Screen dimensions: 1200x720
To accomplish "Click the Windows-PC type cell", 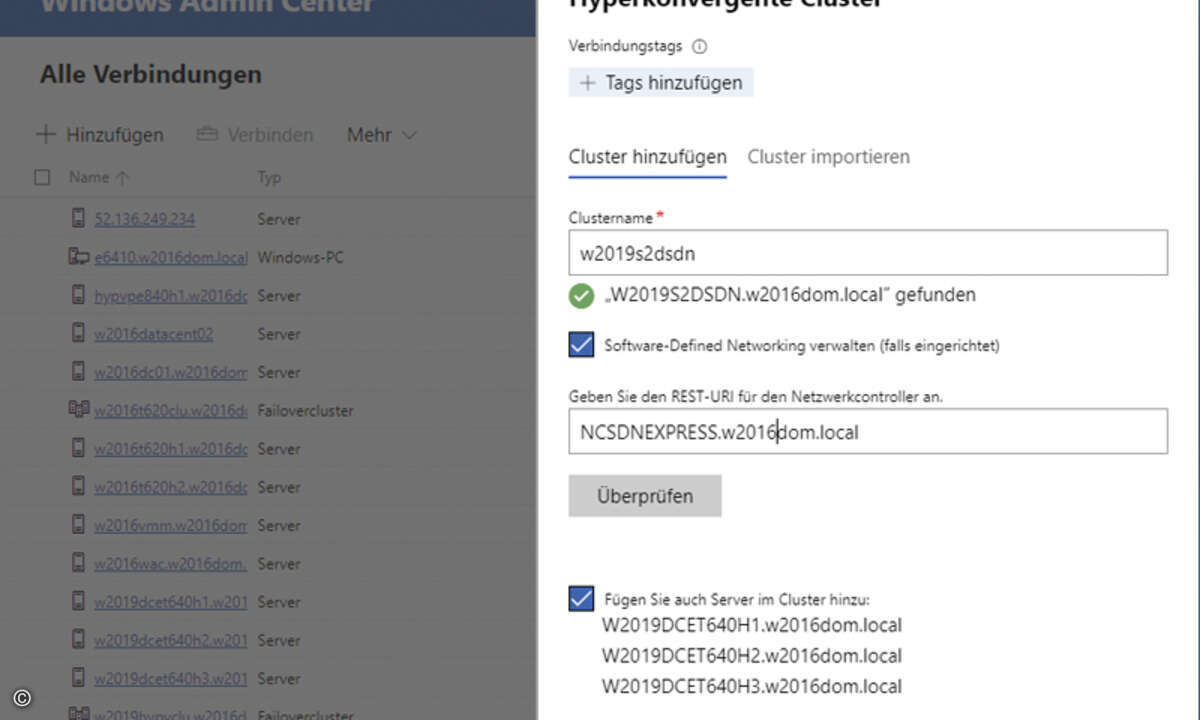I will (300, 257).
